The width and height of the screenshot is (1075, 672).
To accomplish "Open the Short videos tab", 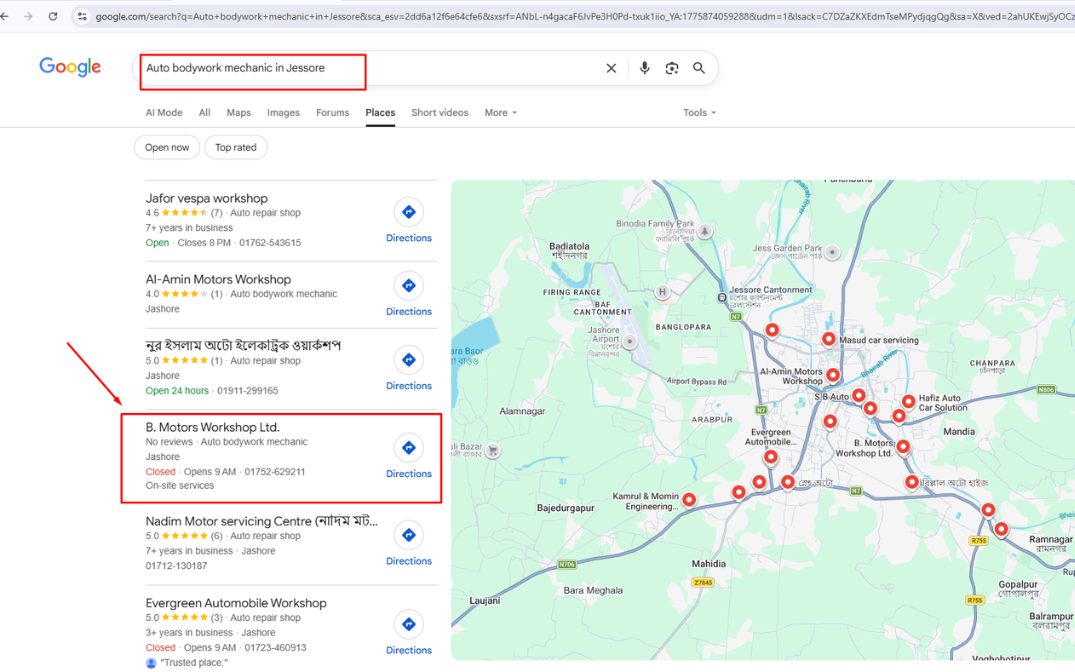I will coord(439,113).
